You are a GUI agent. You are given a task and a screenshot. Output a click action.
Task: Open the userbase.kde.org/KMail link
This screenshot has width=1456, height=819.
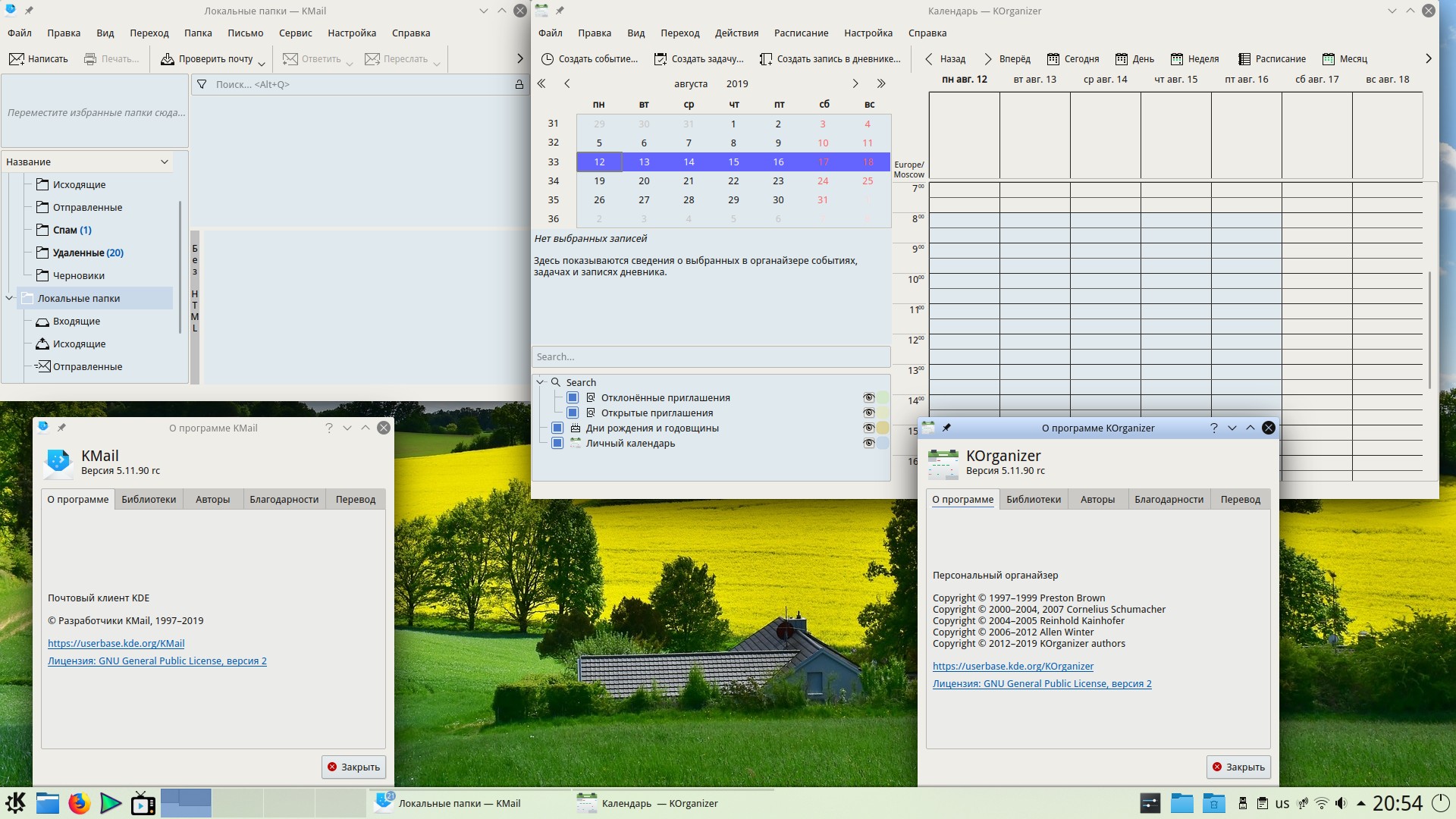coord(116,644)
